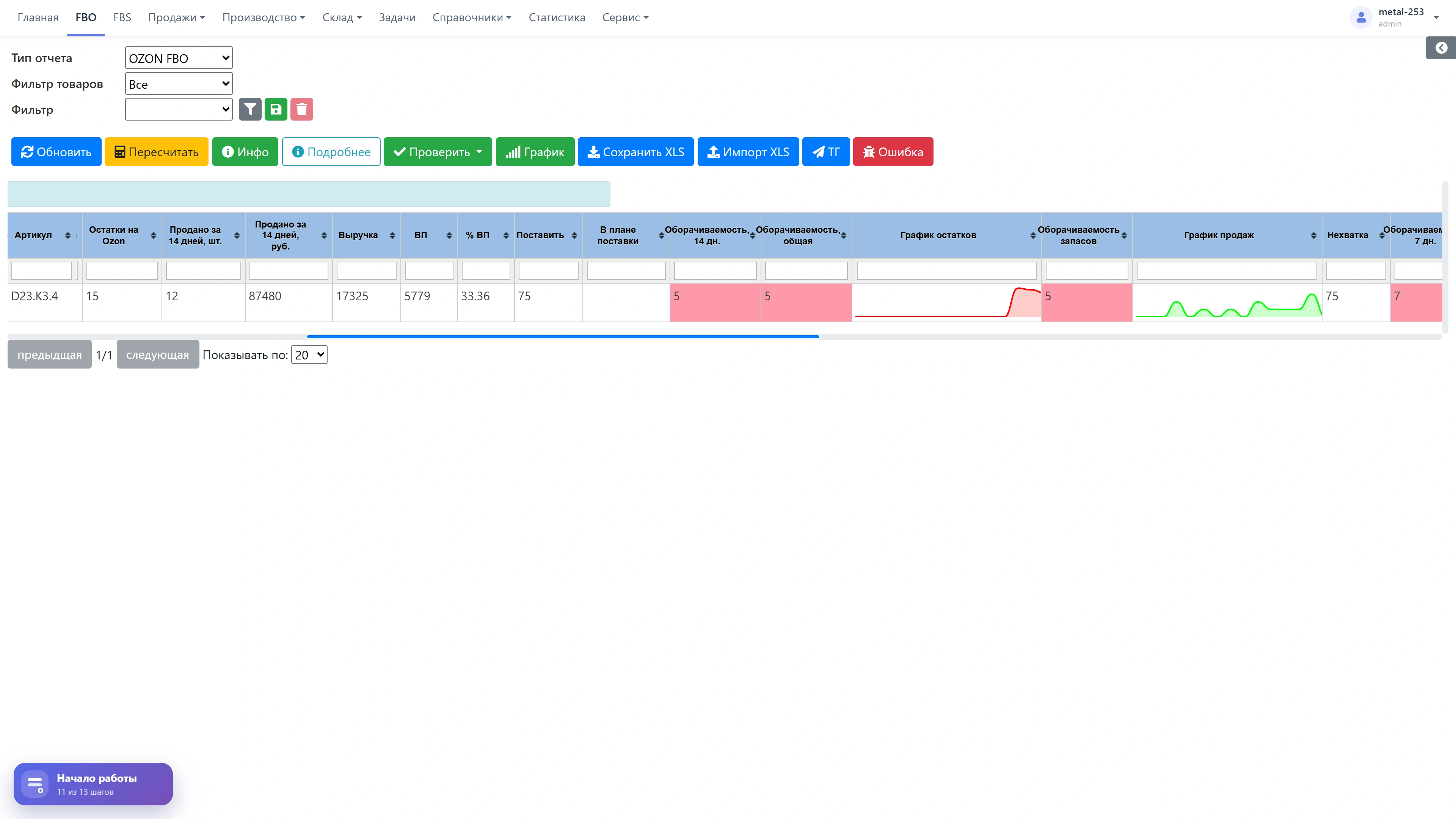Sort by График остатков column
This screenshot has width=1456, height=819.
1033,235
